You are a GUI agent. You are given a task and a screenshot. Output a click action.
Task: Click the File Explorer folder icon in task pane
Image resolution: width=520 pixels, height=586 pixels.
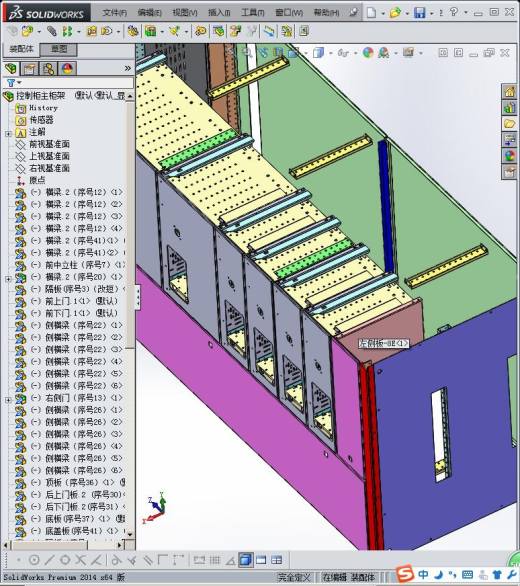(x=510, y=124)
